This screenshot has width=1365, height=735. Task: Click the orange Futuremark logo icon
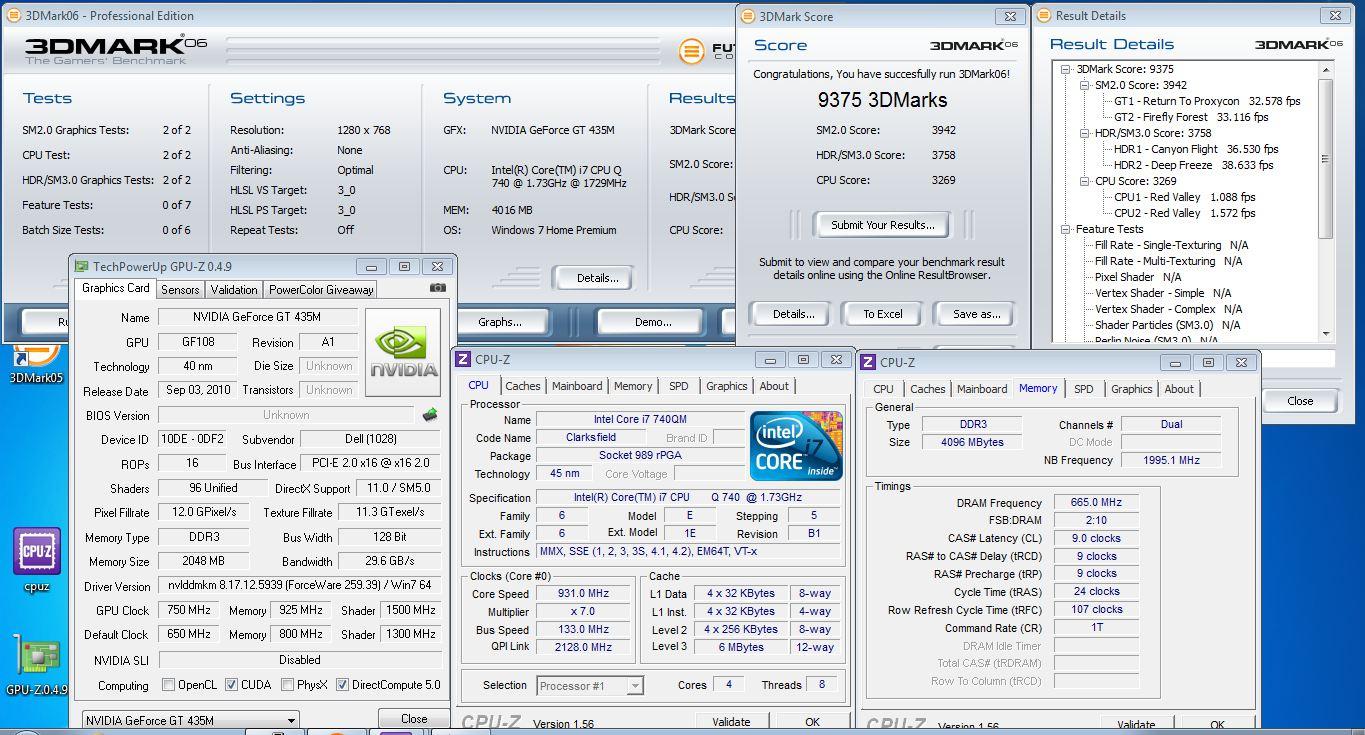pos(691,51)
